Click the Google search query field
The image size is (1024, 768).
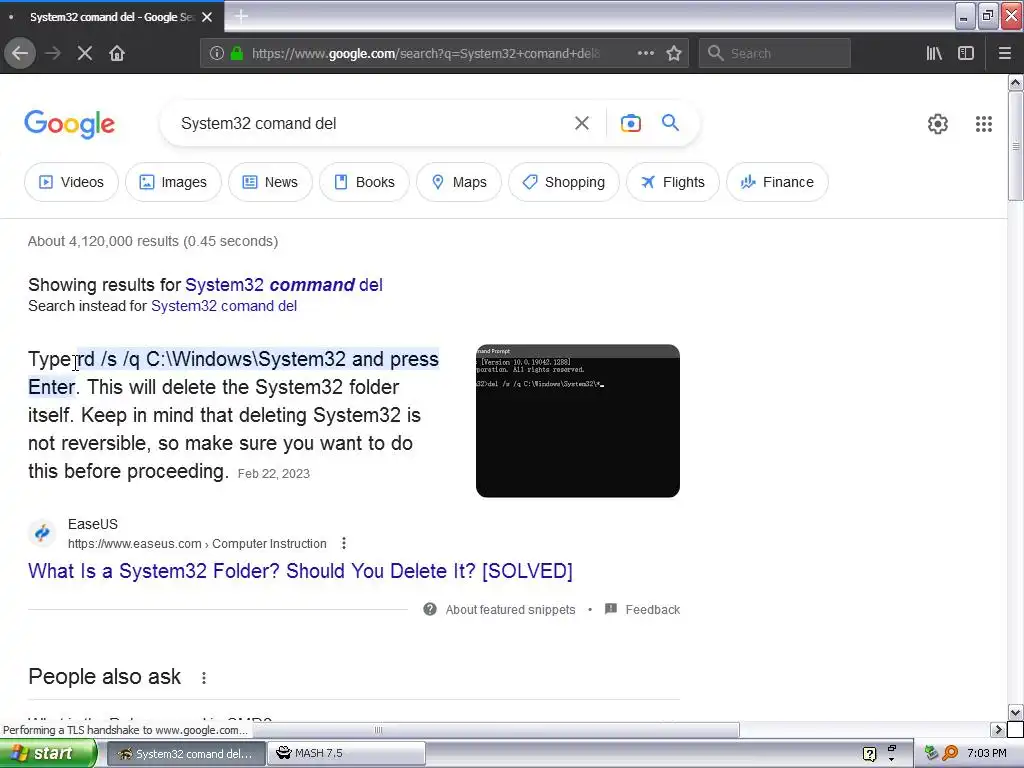click(372, 123)
